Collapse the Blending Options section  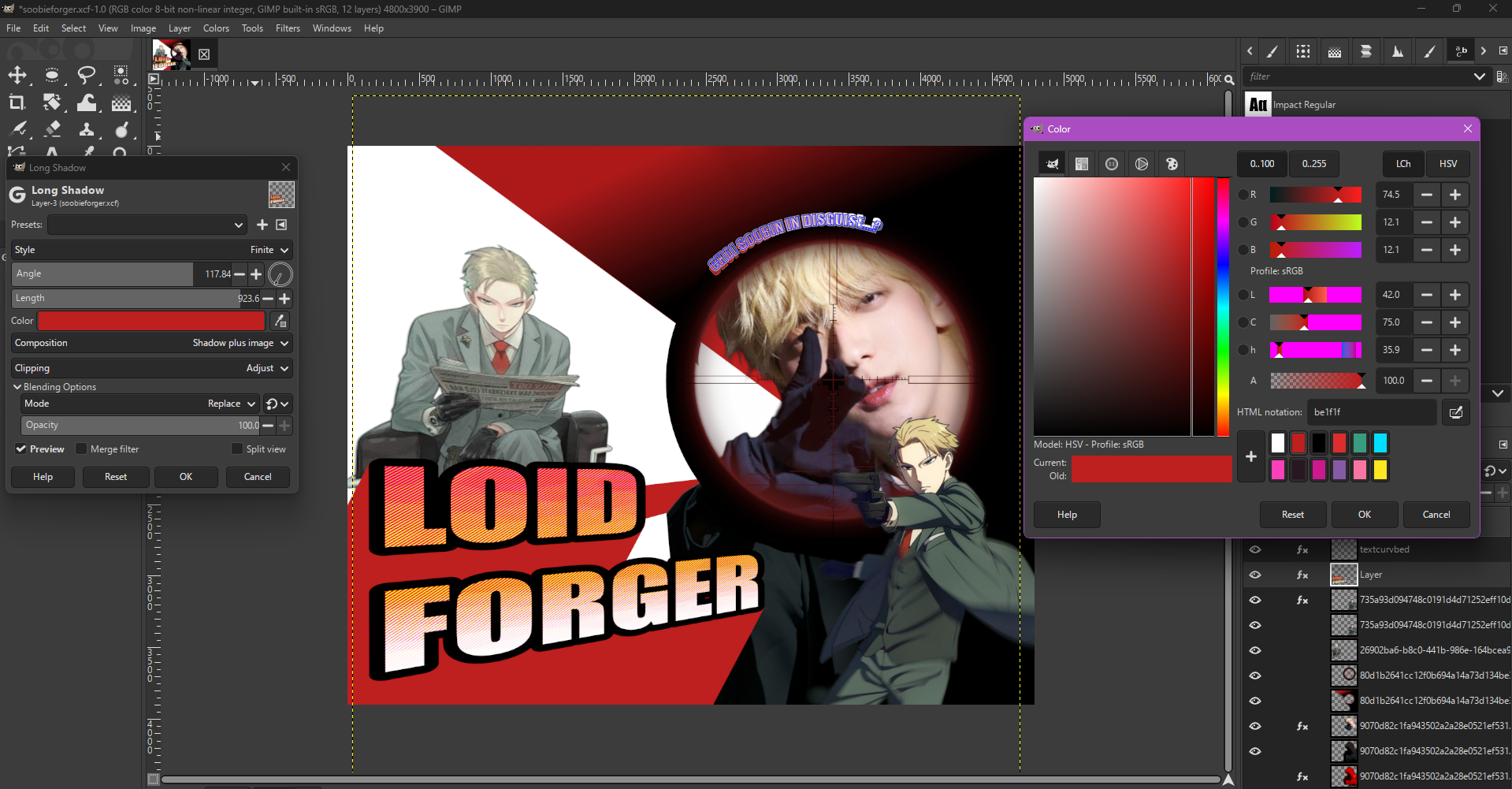click(17, 387)
